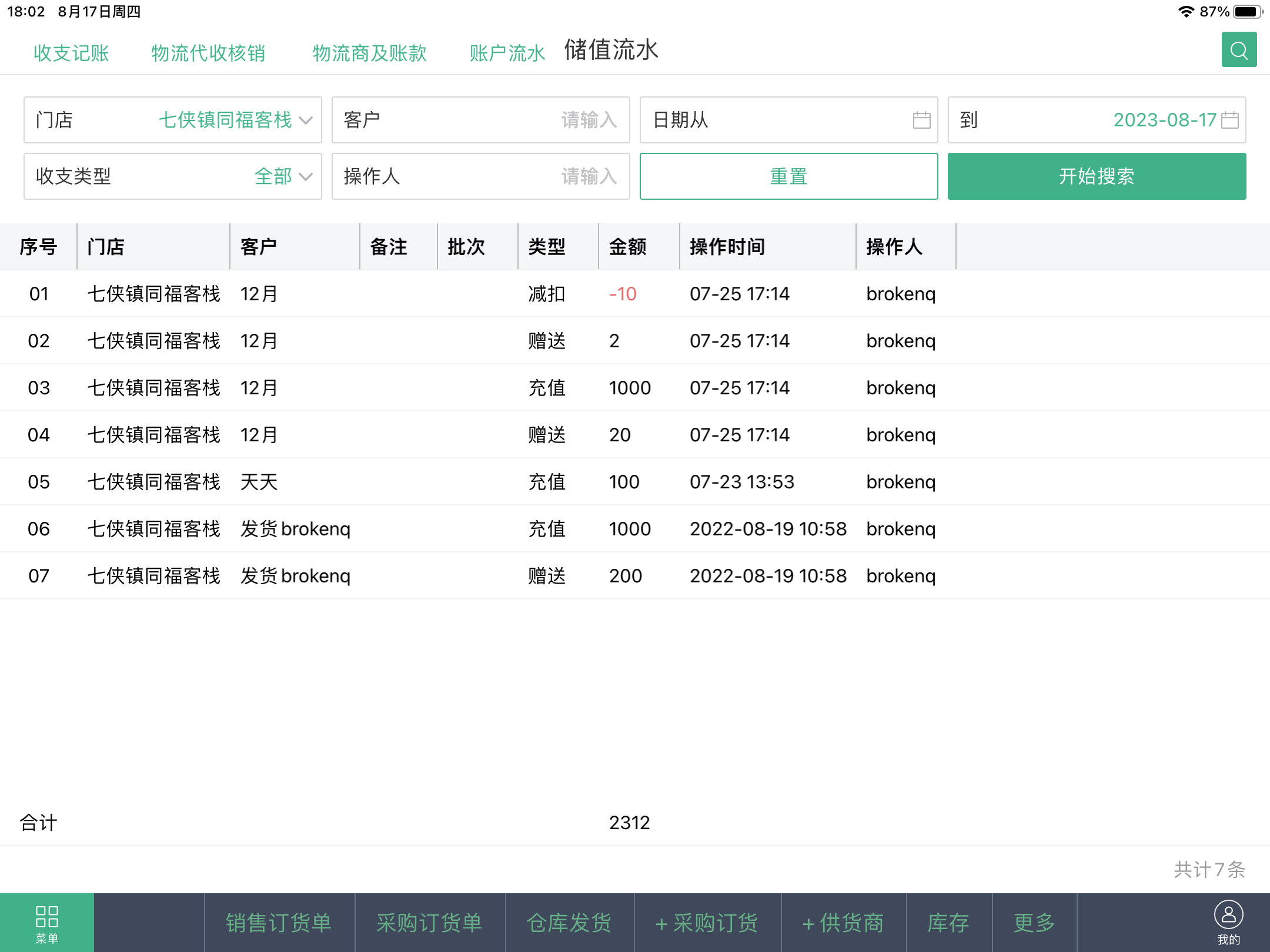This screenshot has width=1270, height=952.
Task: Switch to the 物流代收核销 tab
Action: point(208,53)
